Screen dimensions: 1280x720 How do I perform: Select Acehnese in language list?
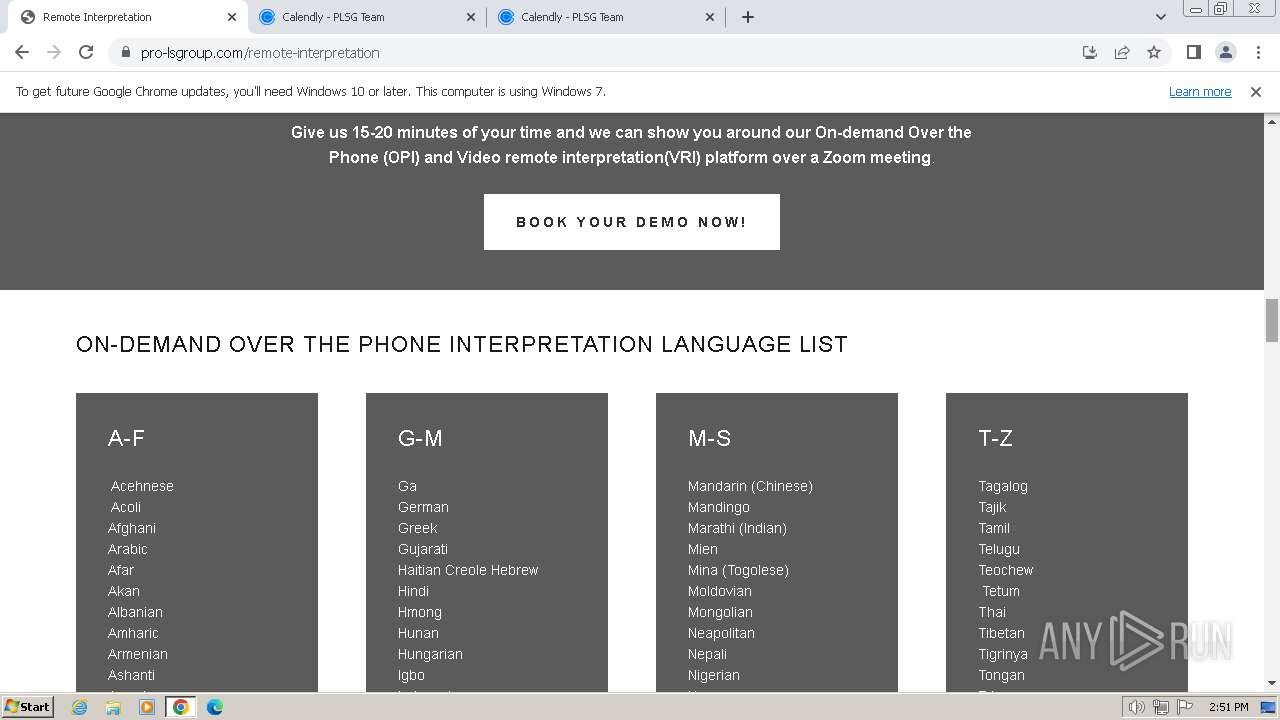[142, 486]
